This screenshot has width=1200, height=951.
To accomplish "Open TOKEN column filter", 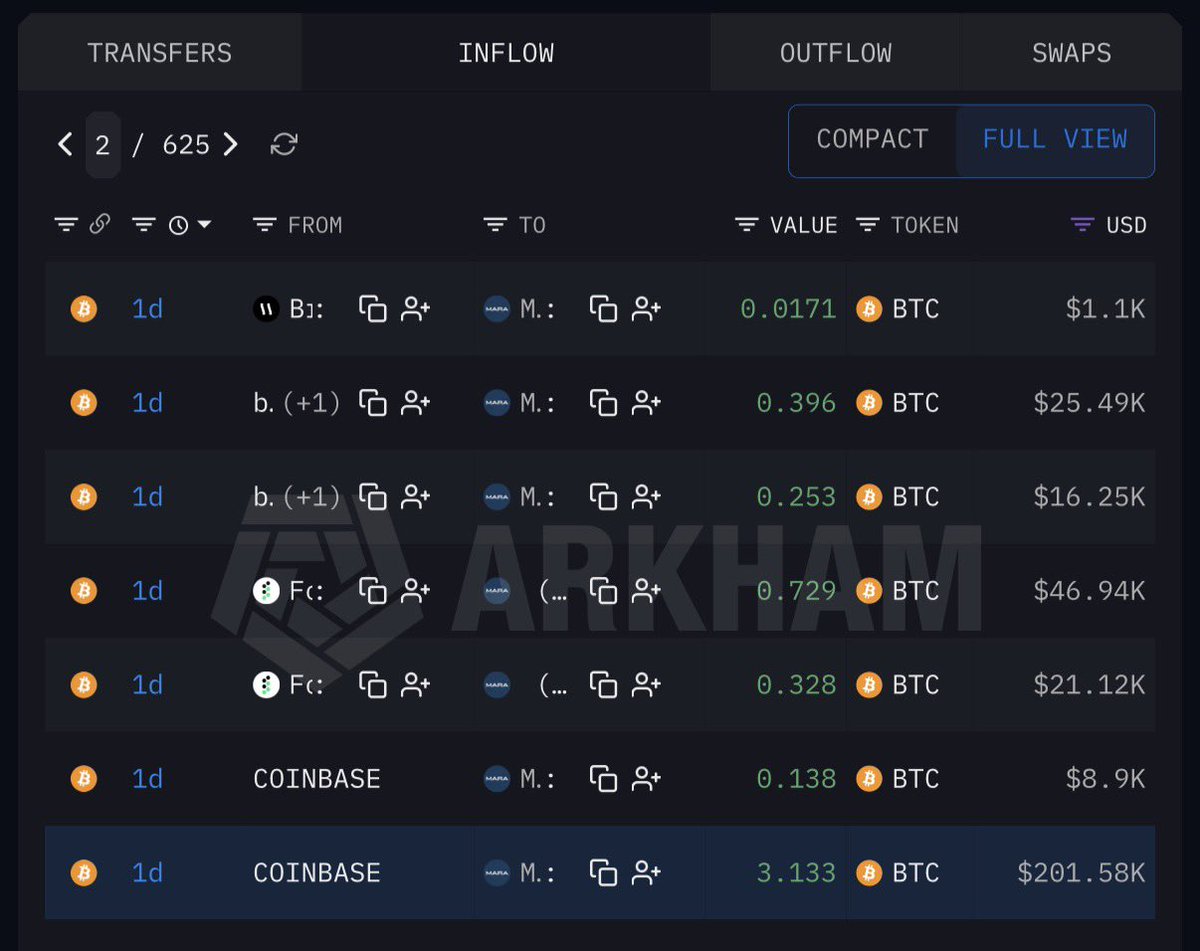I will click(868, 225).
